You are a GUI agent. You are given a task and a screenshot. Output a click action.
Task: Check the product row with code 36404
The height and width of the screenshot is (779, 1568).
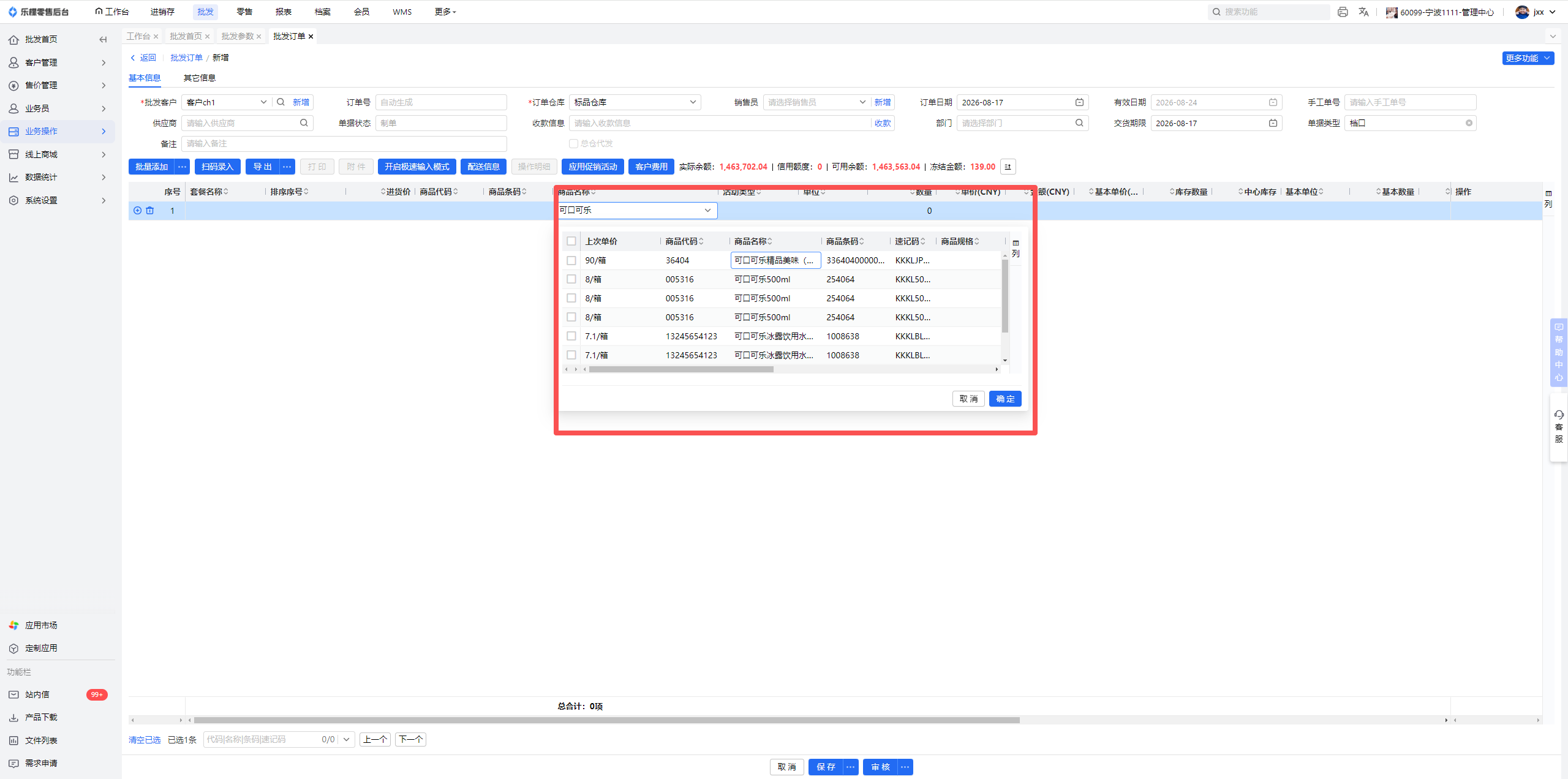point(571,260)
